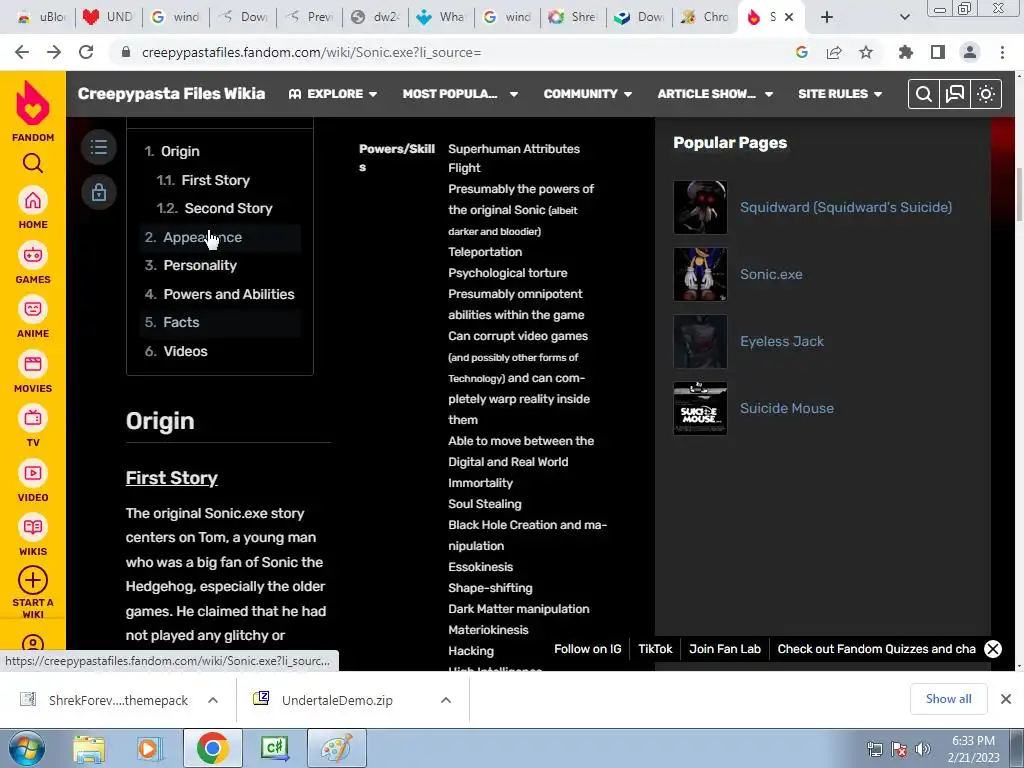Expand the ARTICLE SHOW... dropdown
Screen dimensions: 1024x768
pos(715,94)
